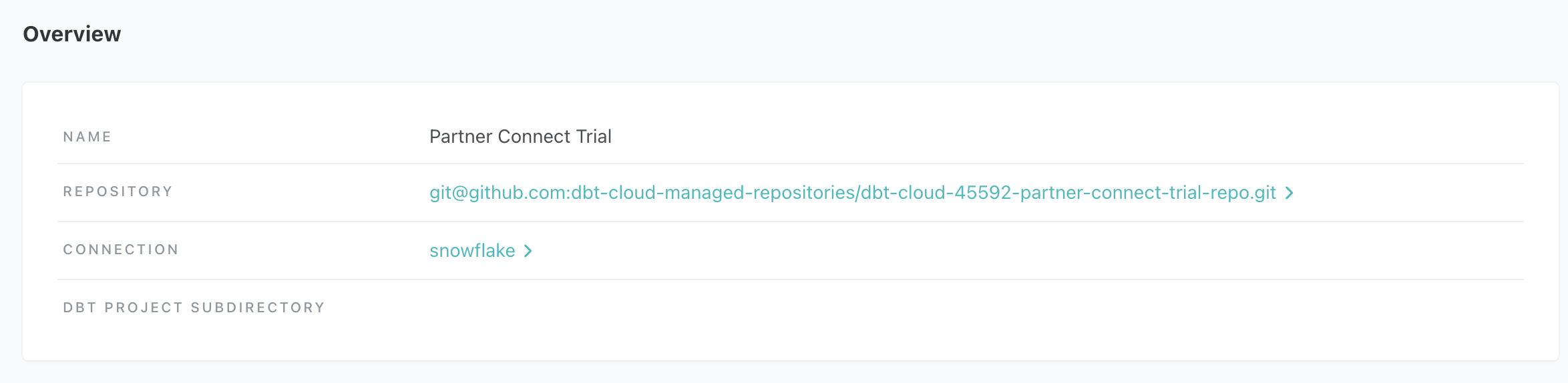
Task: Click the chevron beside snowflake connection
Action: pyautogui.click(x=528, y=251)
